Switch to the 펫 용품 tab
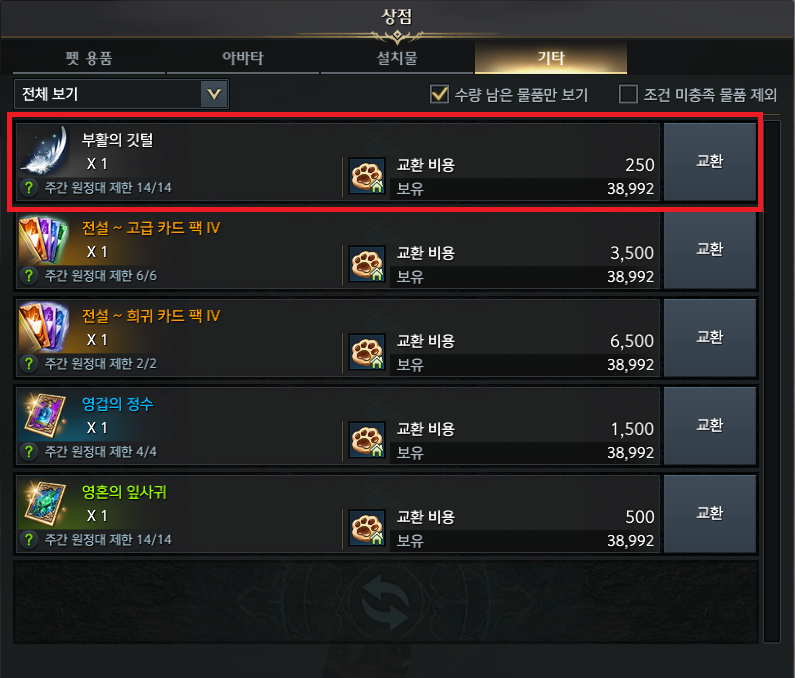The height and width of the screenshot is (678, 795). pos(89,58)
